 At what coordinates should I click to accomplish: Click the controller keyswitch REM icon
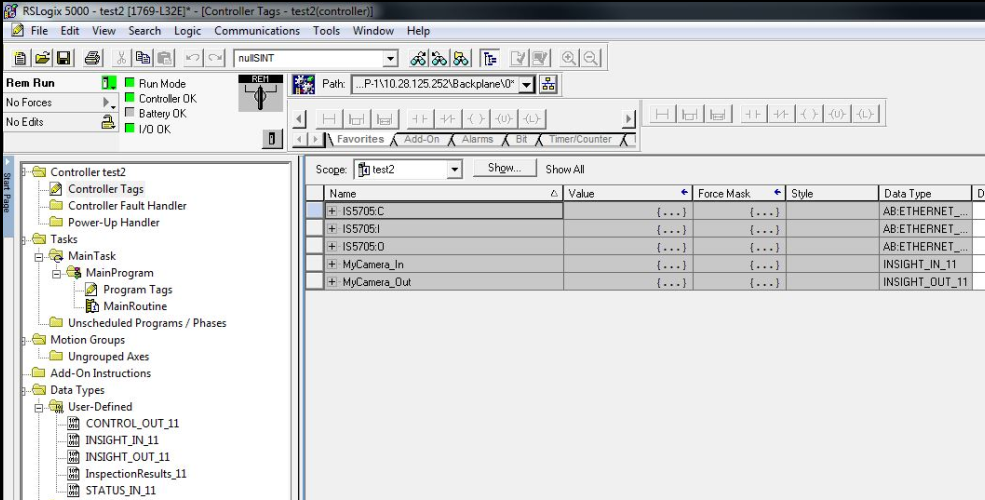[260, 96]
